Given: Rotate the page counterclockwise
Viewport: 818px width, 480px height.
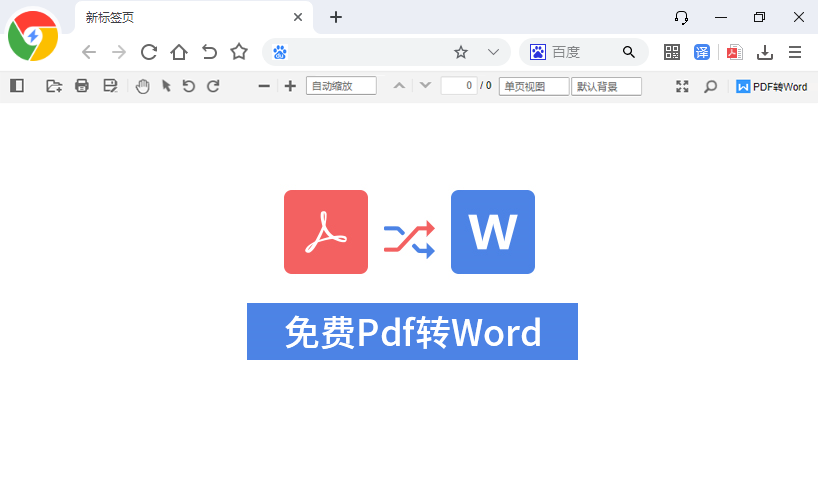Looking at the screenshot, I should pos(189,86).
